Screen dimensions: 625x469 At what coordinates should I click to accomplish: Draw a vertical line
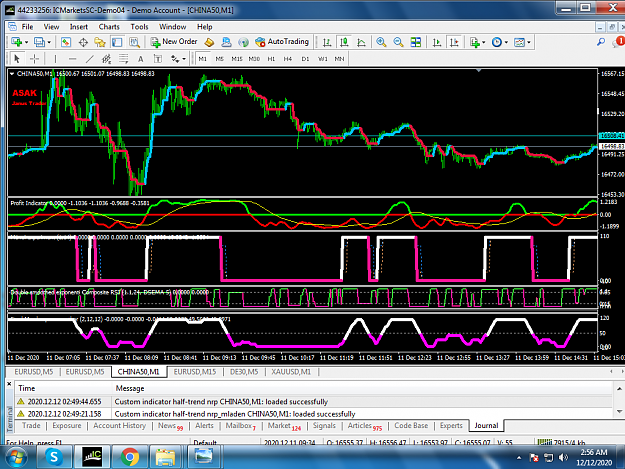55,59
